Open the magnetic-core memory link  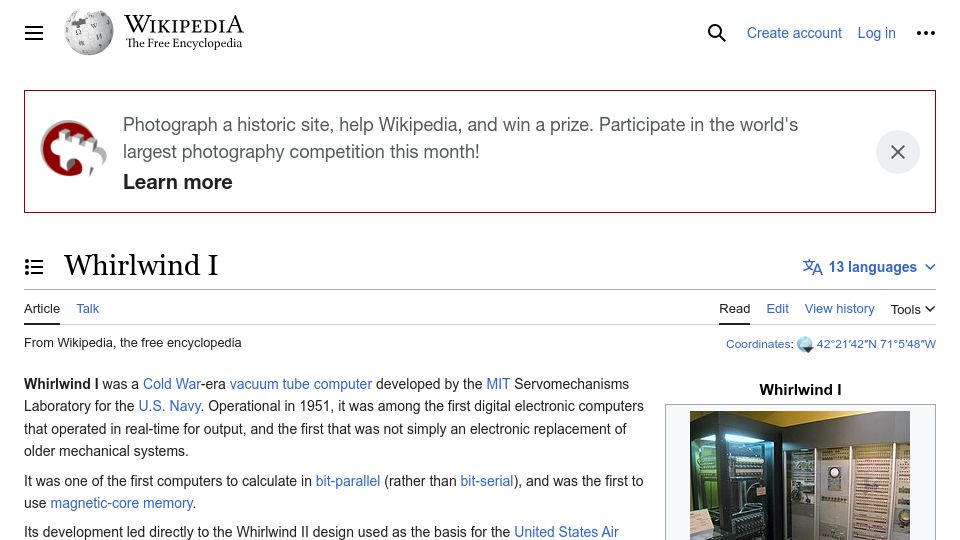122,503
